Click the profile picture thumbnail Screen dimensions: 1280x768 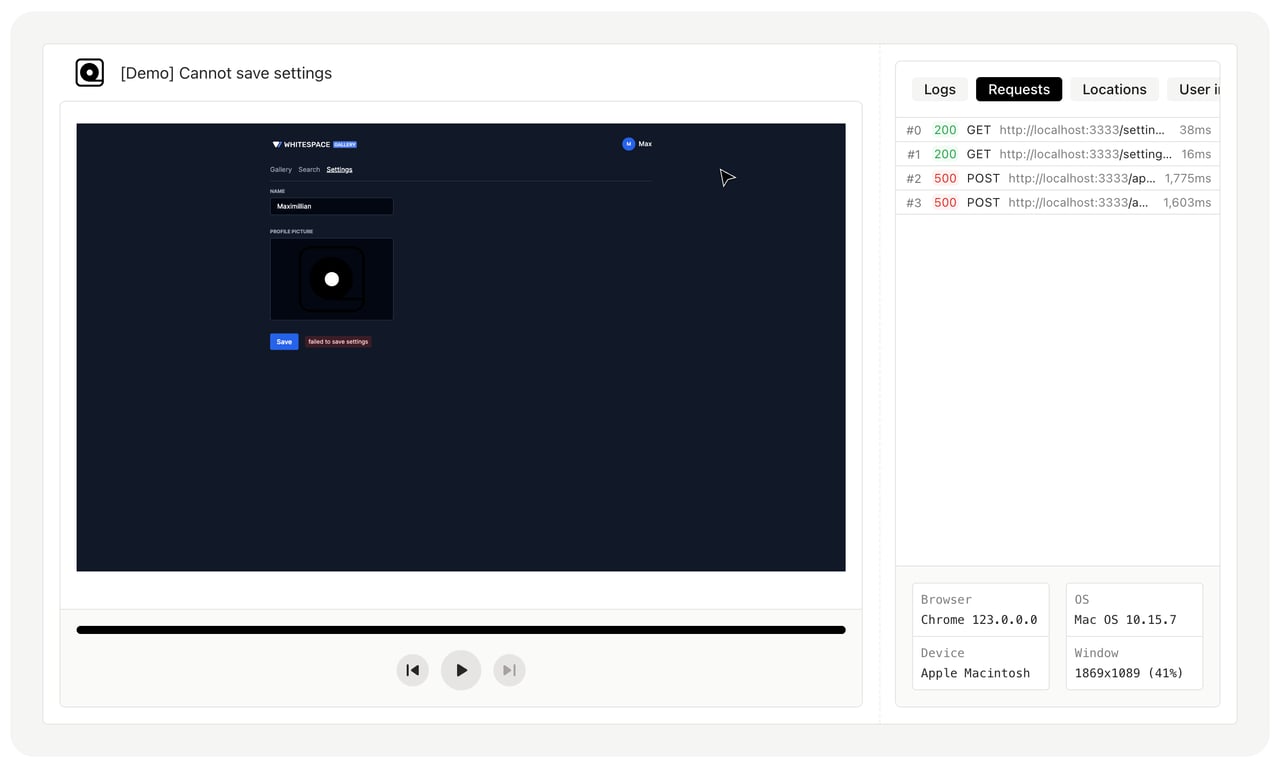(x=331, y=279)
